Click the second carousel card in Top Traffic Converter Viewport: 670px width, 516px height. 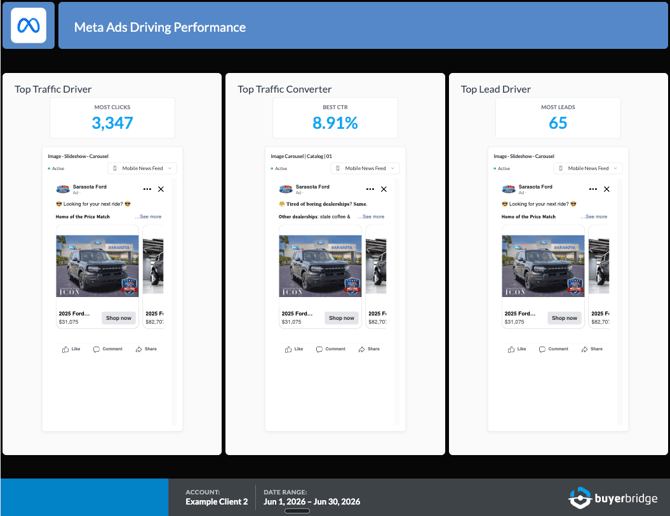click(376, 277)
